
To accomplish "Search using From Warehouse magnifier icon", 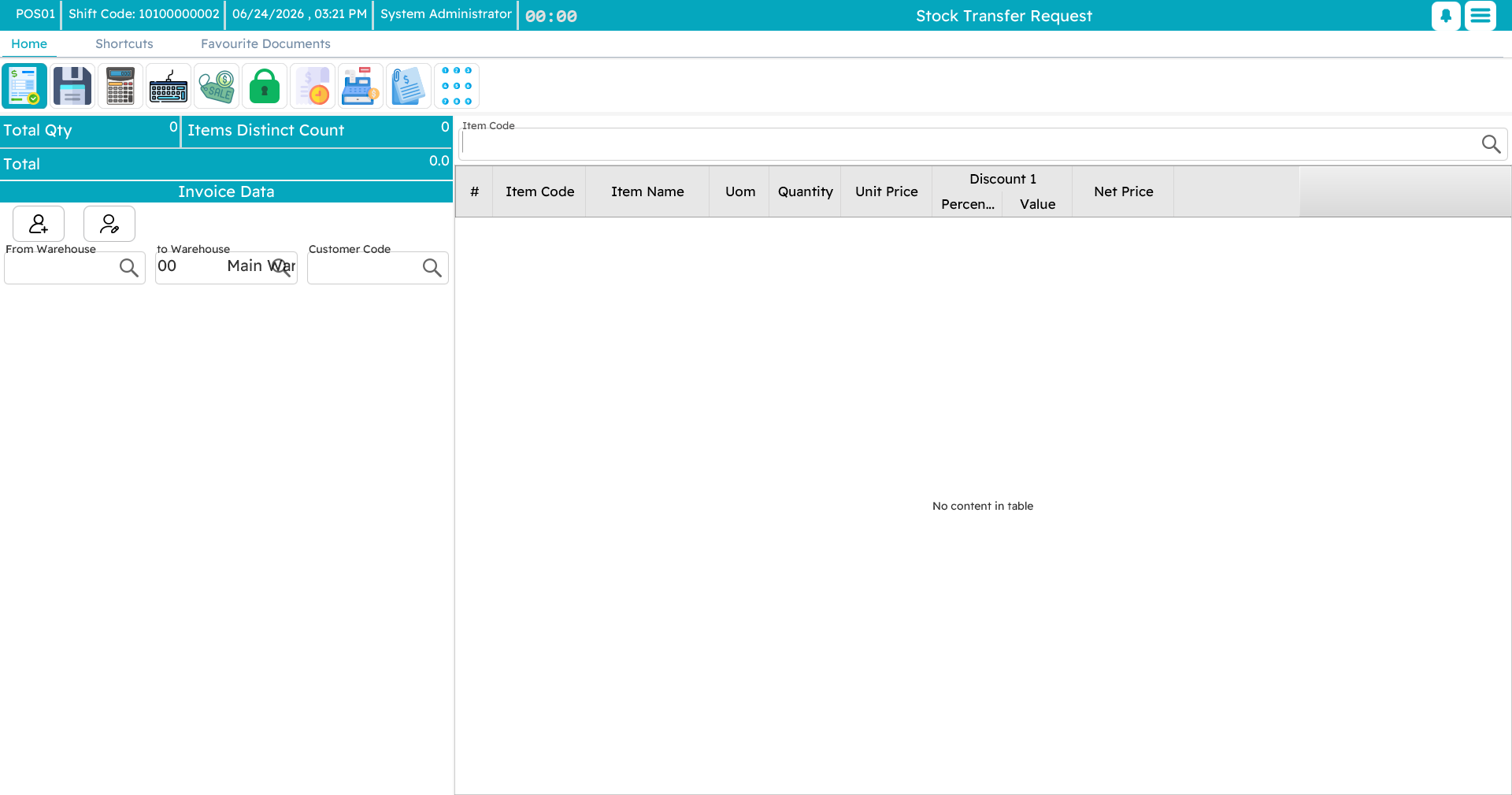I will pos(129,268).
